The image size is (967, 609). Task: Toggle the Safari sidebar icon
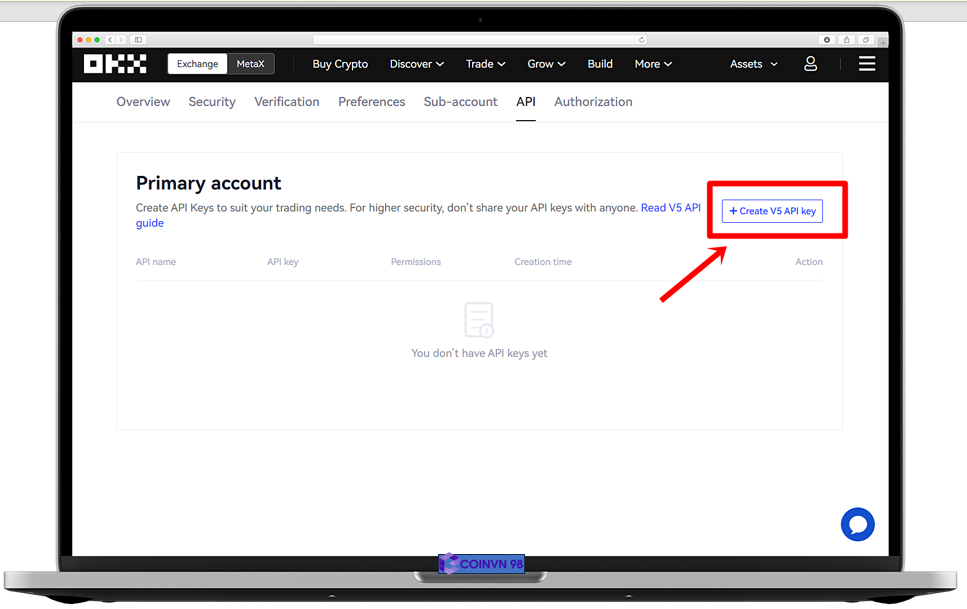(x=139, y=40)
